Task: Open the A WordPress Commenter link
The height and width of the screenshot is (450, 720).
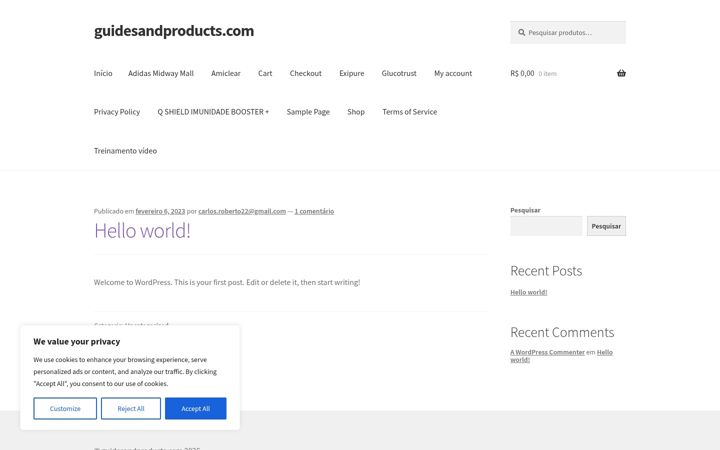Action: [x=547, y=352]
